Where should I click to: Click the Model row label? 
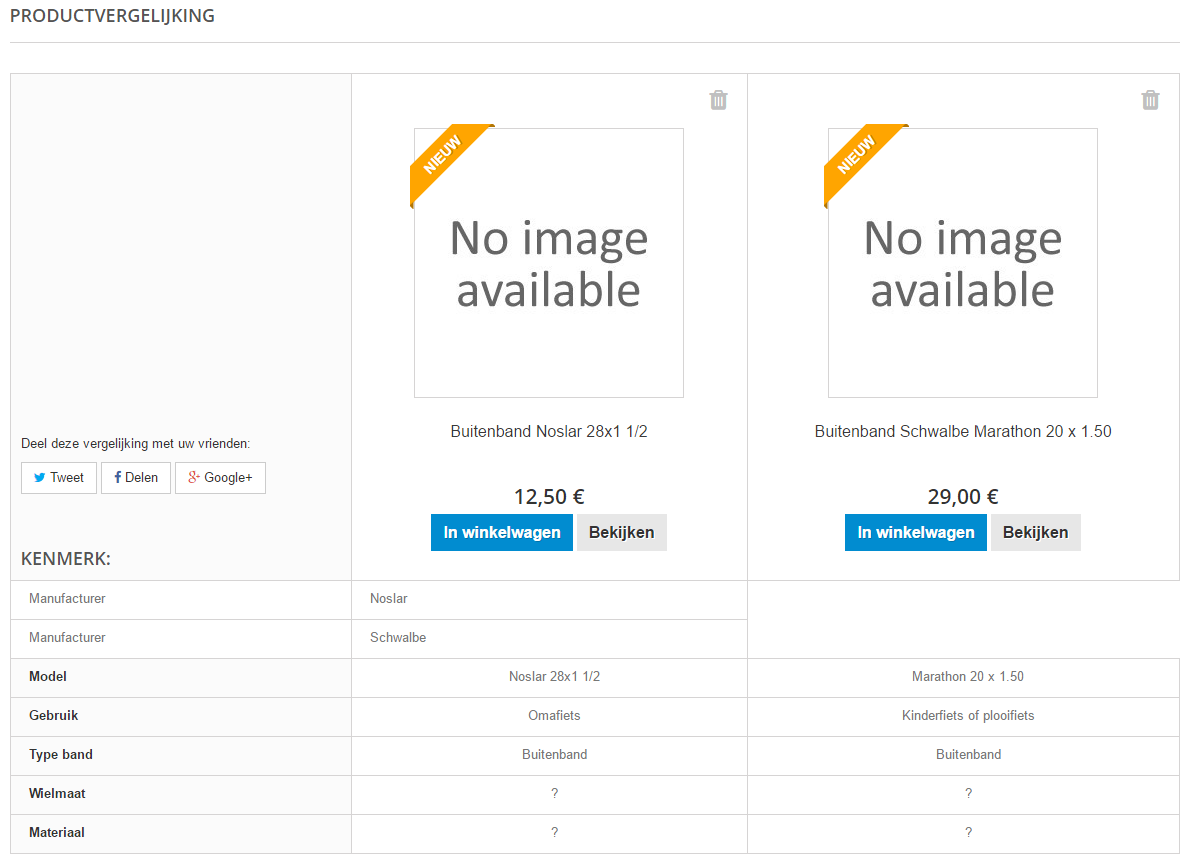point(48,677)
